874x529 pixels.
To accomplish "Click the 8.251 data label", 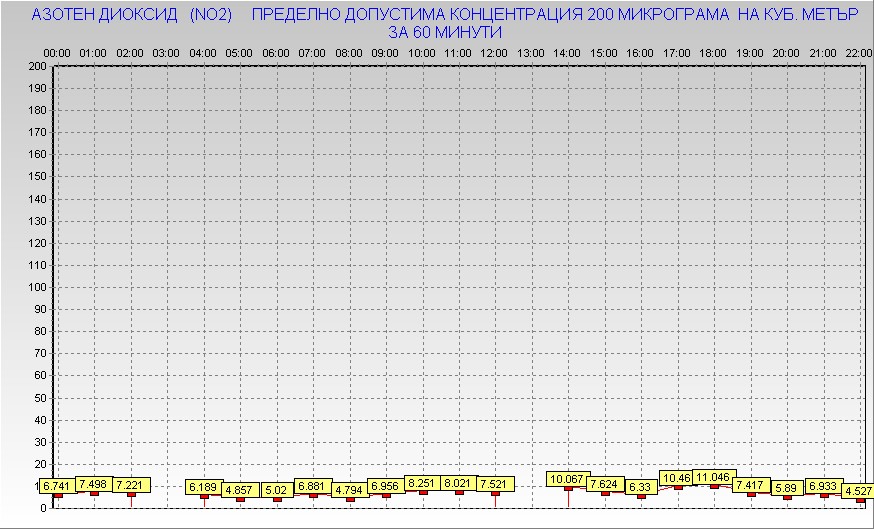I will [423, 483].
